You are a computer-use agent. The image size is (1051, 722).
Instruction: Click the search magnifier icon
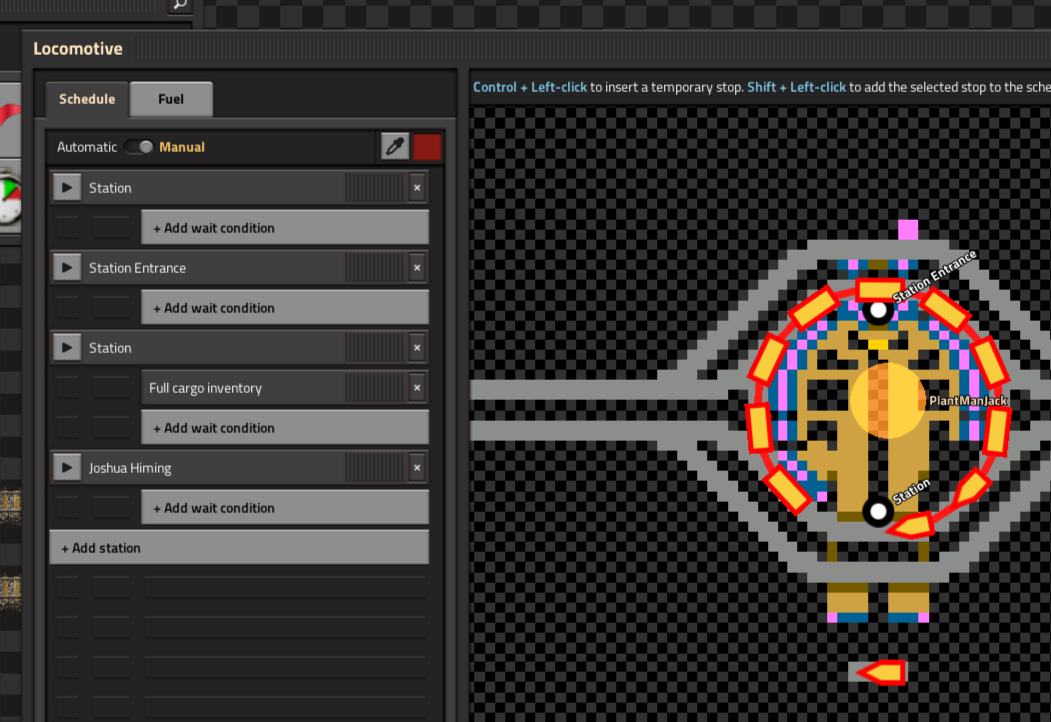point(179,4)
